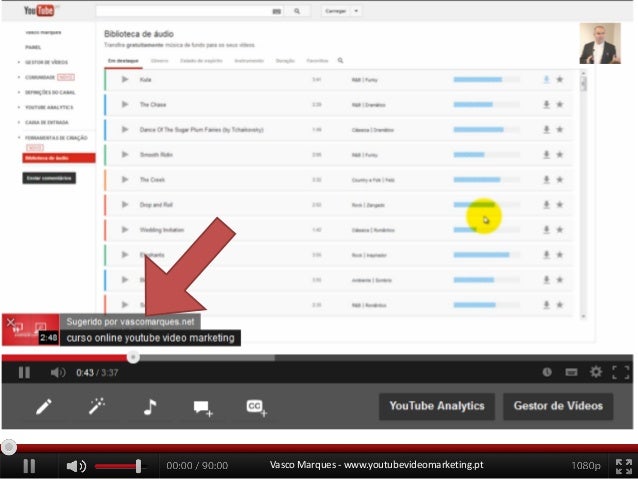
Task: Favorite The Chase track star
Action: (560, 105)
